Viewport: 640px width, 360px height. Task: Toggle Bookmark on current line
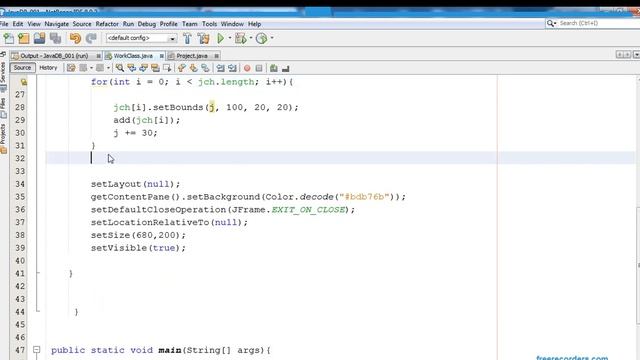click(x=205, y=68)
